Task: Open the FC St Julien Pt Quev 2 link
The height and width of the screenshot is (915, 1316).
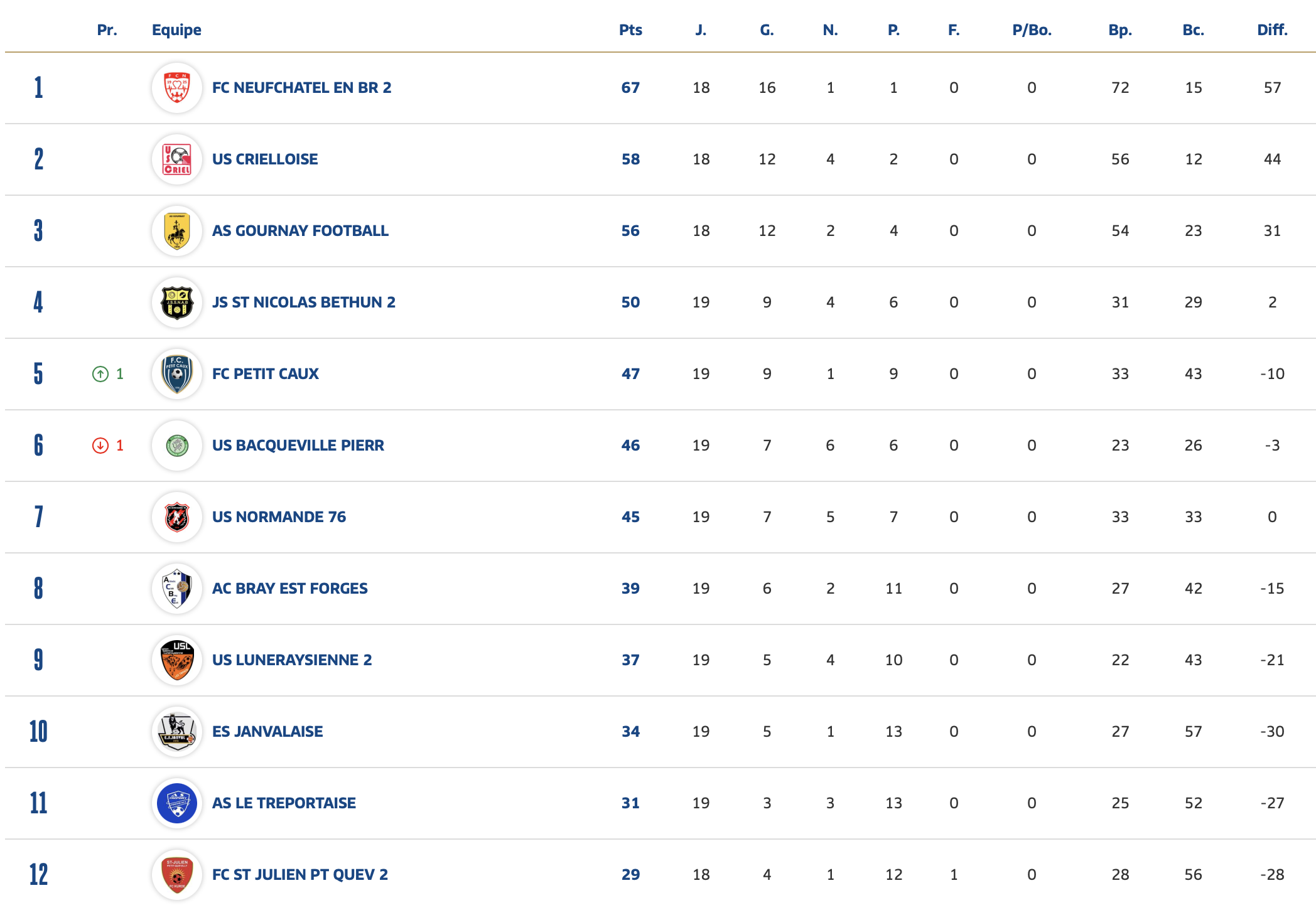Action: pyautogui.click(x=299, y=875)
